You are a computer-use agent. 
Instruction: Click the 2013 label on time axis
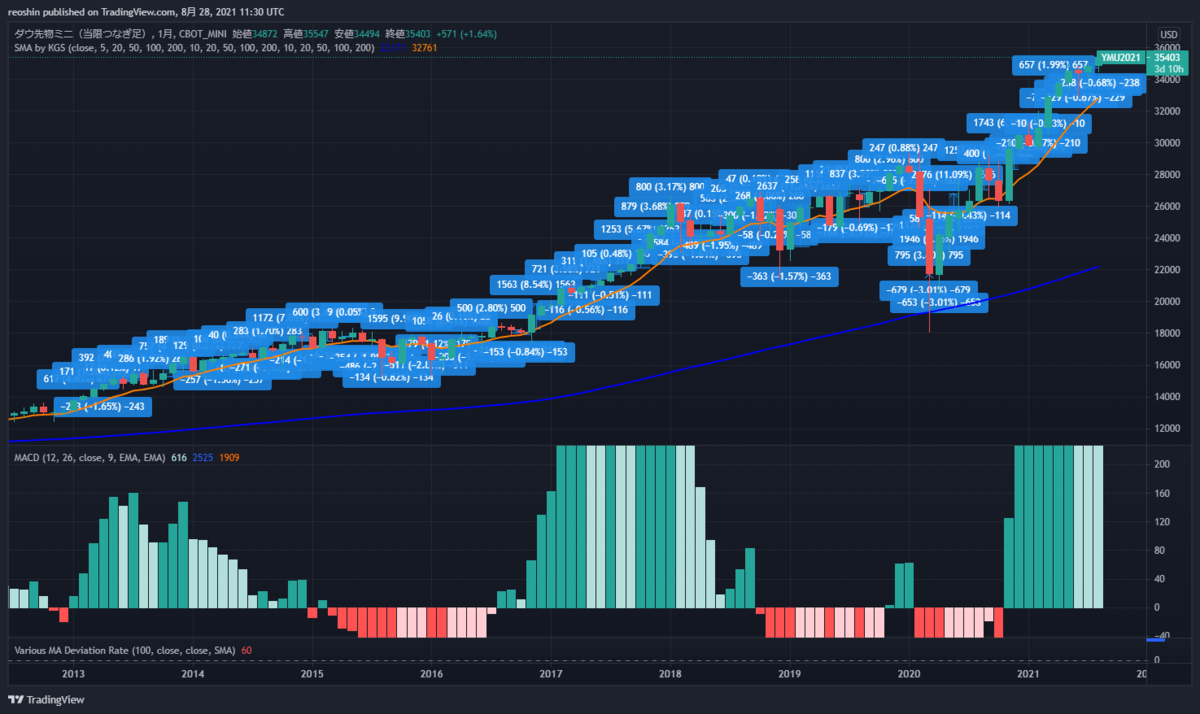[x=73, y=674]
